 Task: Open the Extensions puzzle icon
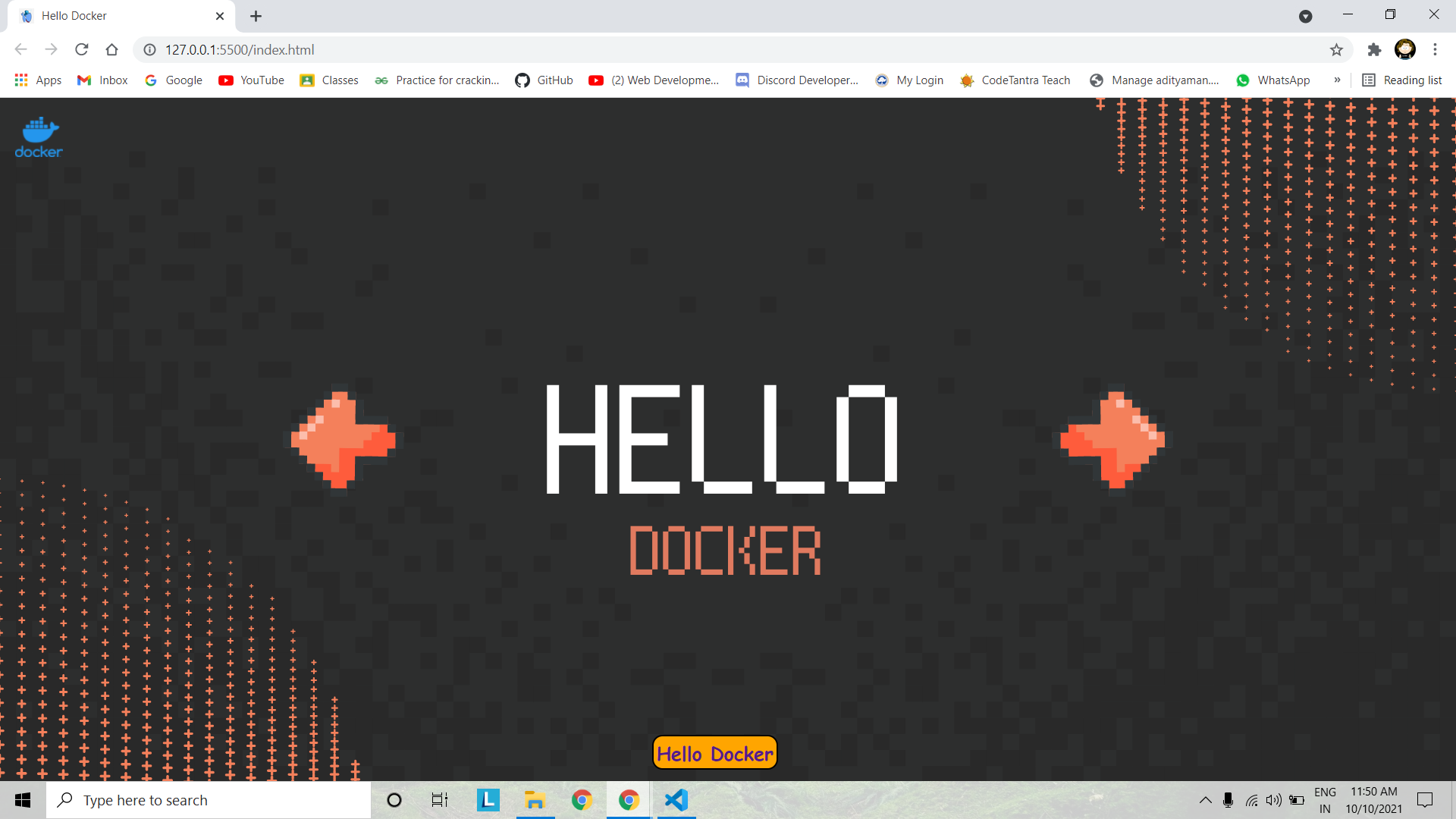(1374, 50)
